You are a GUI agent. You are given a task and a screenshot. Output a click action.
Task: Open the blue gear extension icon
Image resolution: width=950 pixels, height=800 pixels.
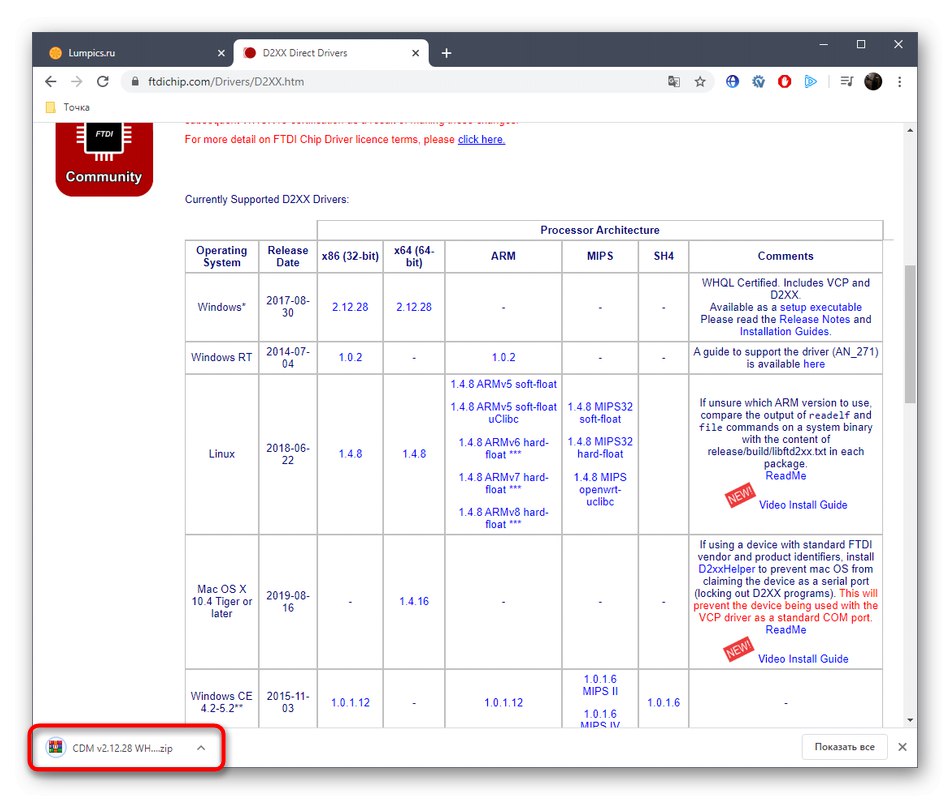[759, 82]
